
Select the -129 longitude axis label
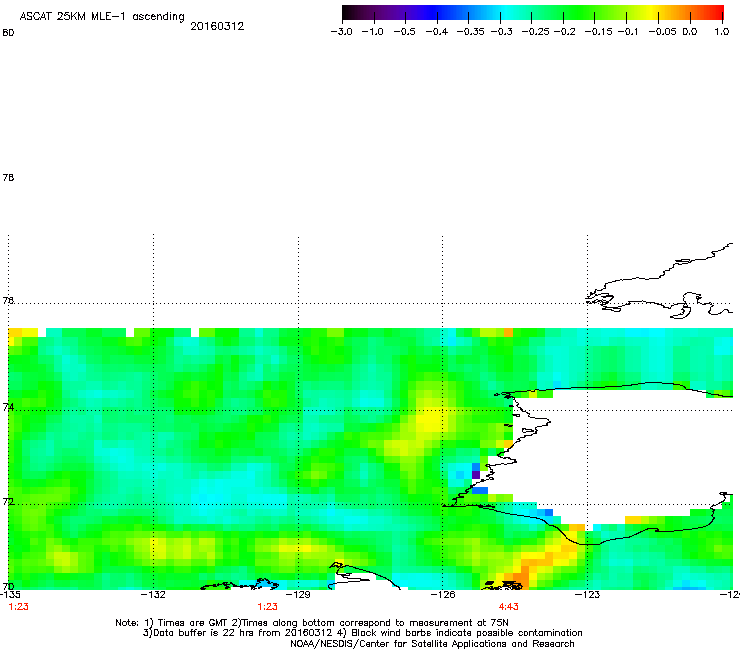coord(298,594)
